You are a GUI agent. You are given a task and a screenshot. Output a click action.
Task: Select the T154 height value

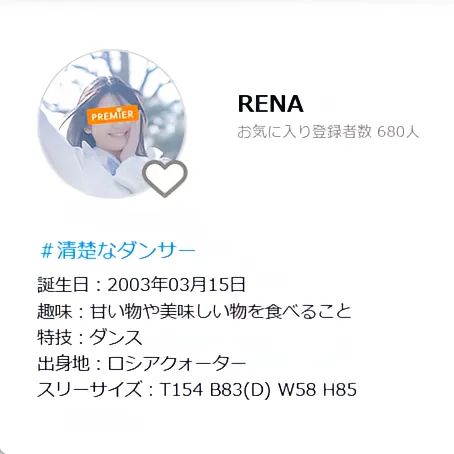pyautogui.click(x=181, y=389)
